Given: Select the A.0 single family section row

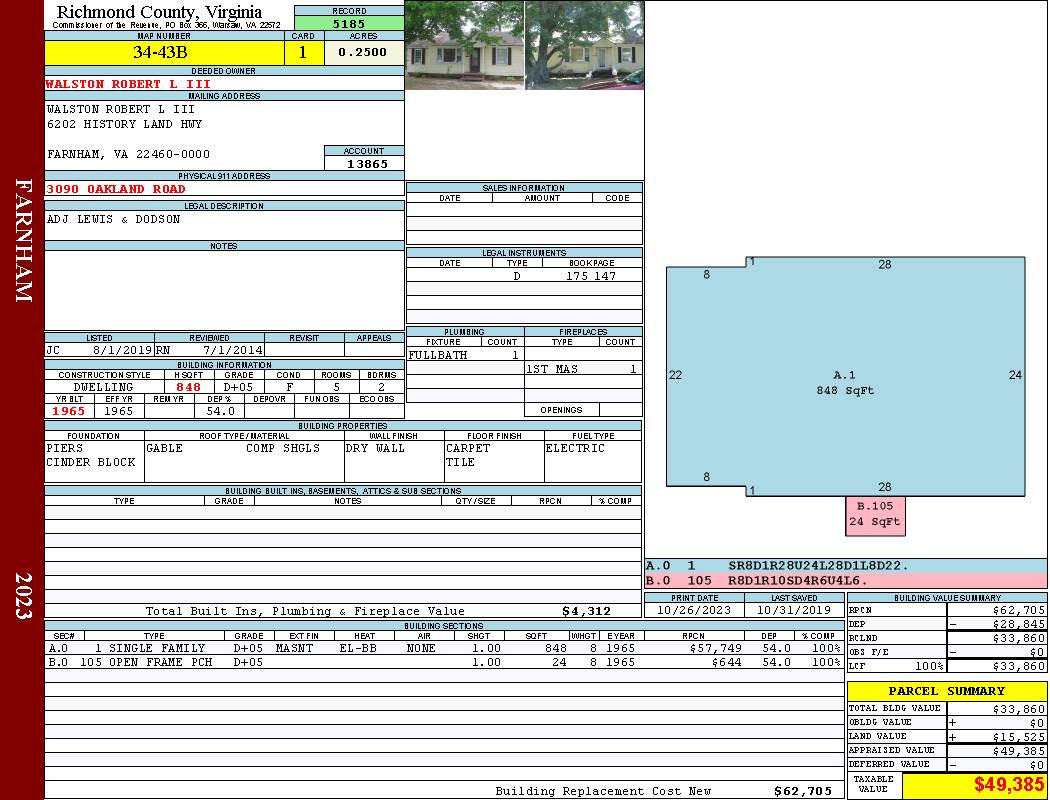Looking at the screenshot, I should (x=440, y=648).
